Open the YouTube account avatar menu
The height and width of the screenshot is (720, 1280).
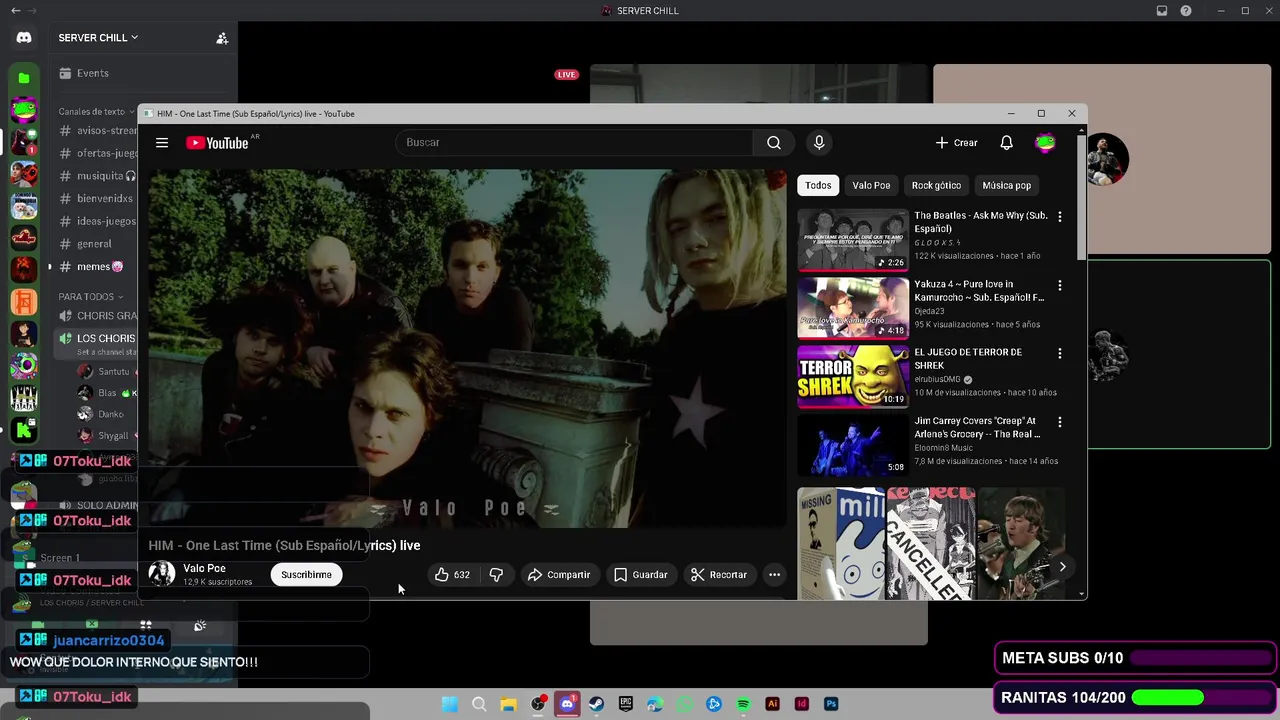(1045, 143)
